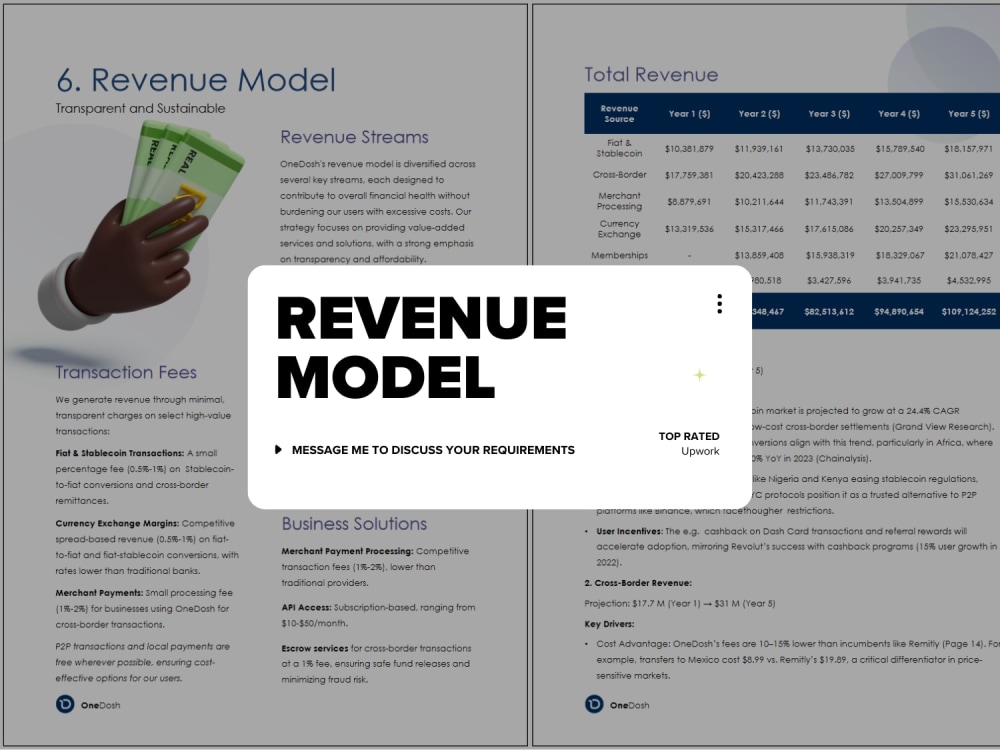Click the P2P transactions italic note
Image resolution: width=1000 pixels, height=750 pixels.
click(143, 663)
